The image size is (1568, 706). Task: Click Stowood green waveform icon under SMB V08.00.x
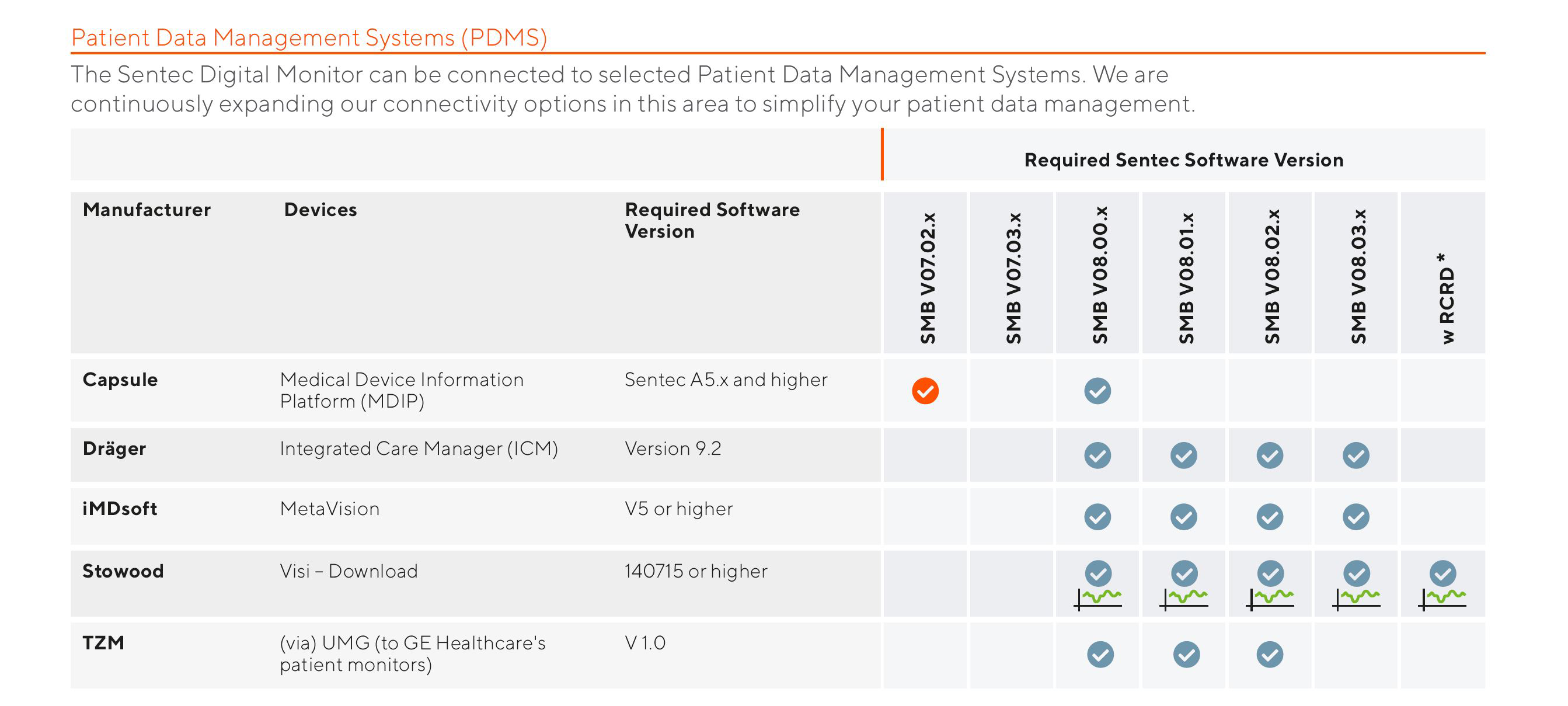click(1097, 599)
